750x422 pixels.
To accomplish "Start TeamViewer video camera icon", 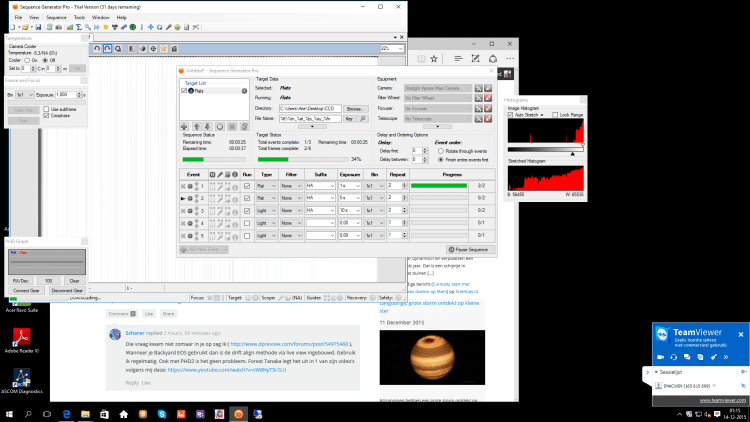I will pyautogui.click(x=661, y=357).
